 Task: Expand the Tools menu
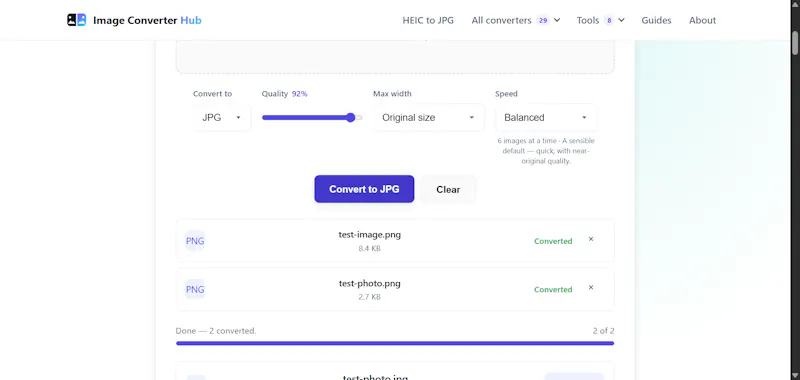(601, 20)
